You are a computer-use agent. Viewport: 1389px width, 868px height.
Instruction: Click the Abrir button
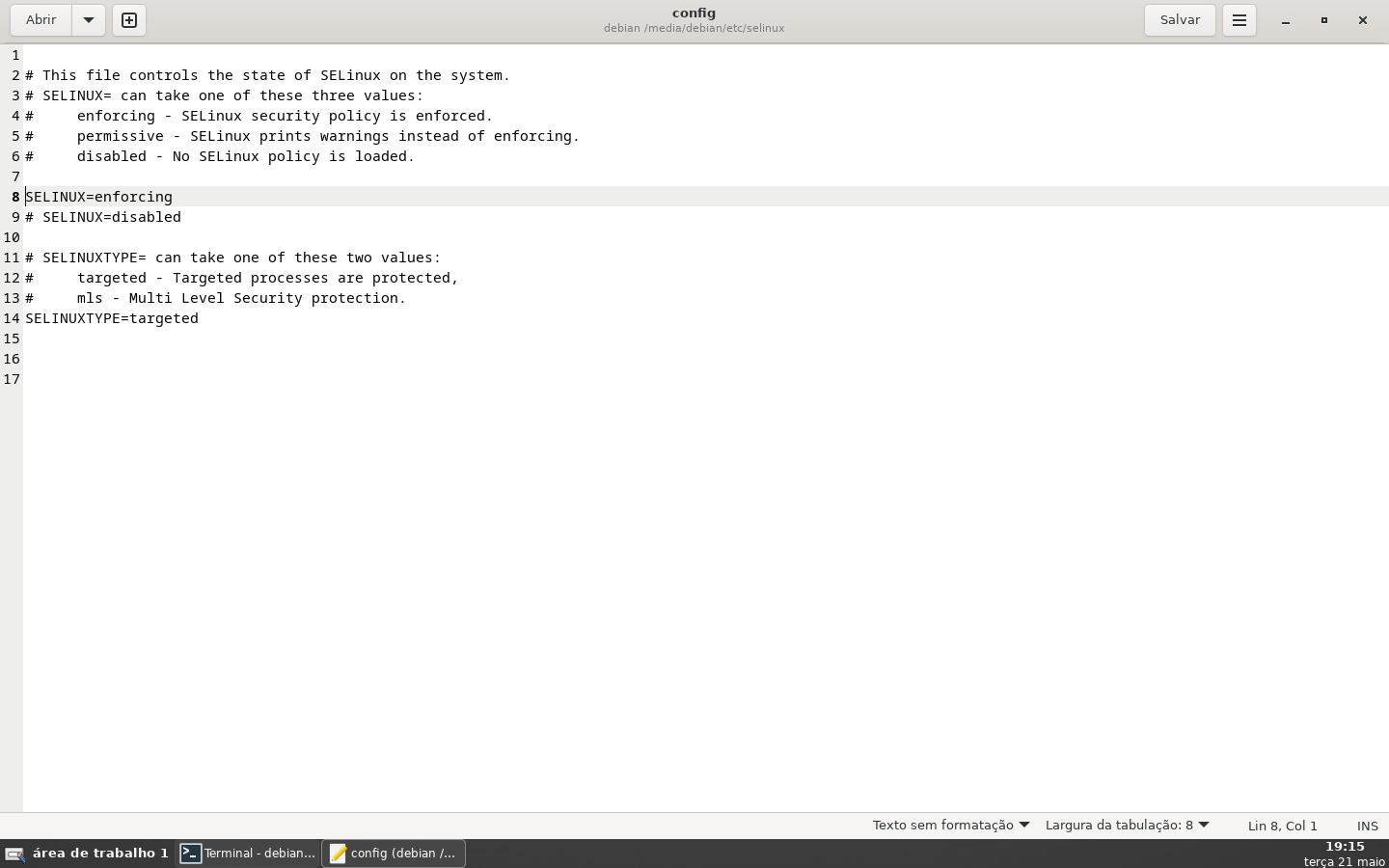[x=41, y=20]
